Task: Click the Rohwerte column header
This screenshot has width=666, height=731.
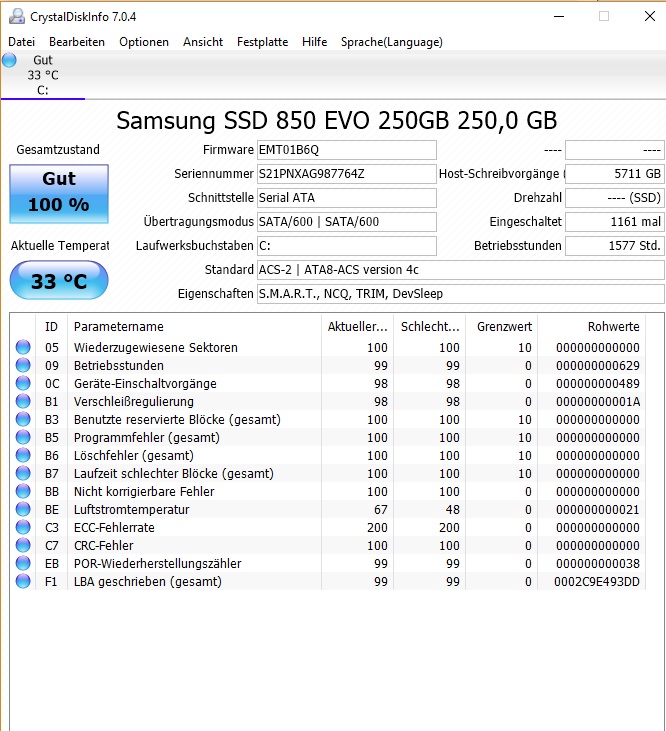Action: (591, 326)
